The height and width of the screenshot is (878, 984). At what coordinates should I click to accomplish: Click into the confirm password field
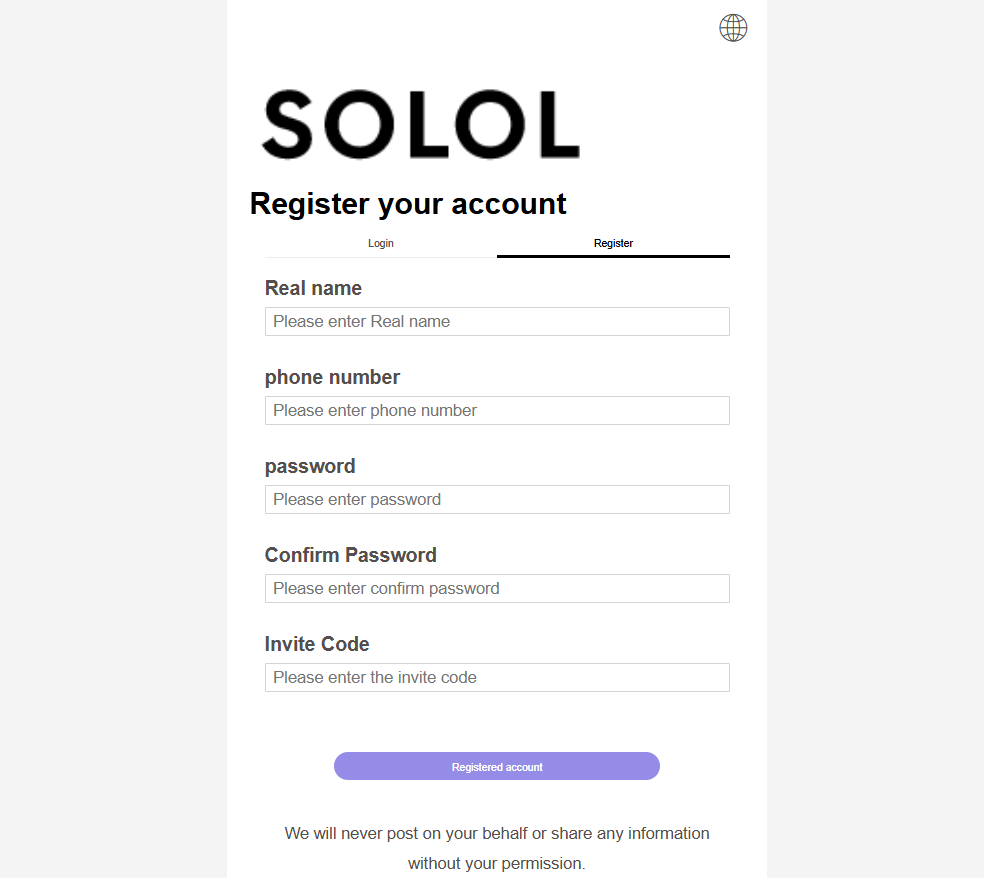tap(497, 588)
